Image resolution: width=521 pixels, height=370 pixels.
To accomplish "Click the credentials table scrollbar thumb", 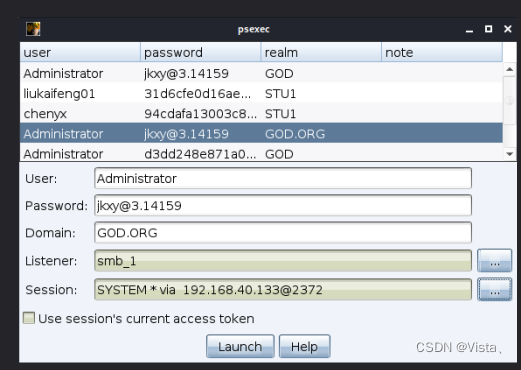I will click(x=509, y=100).
